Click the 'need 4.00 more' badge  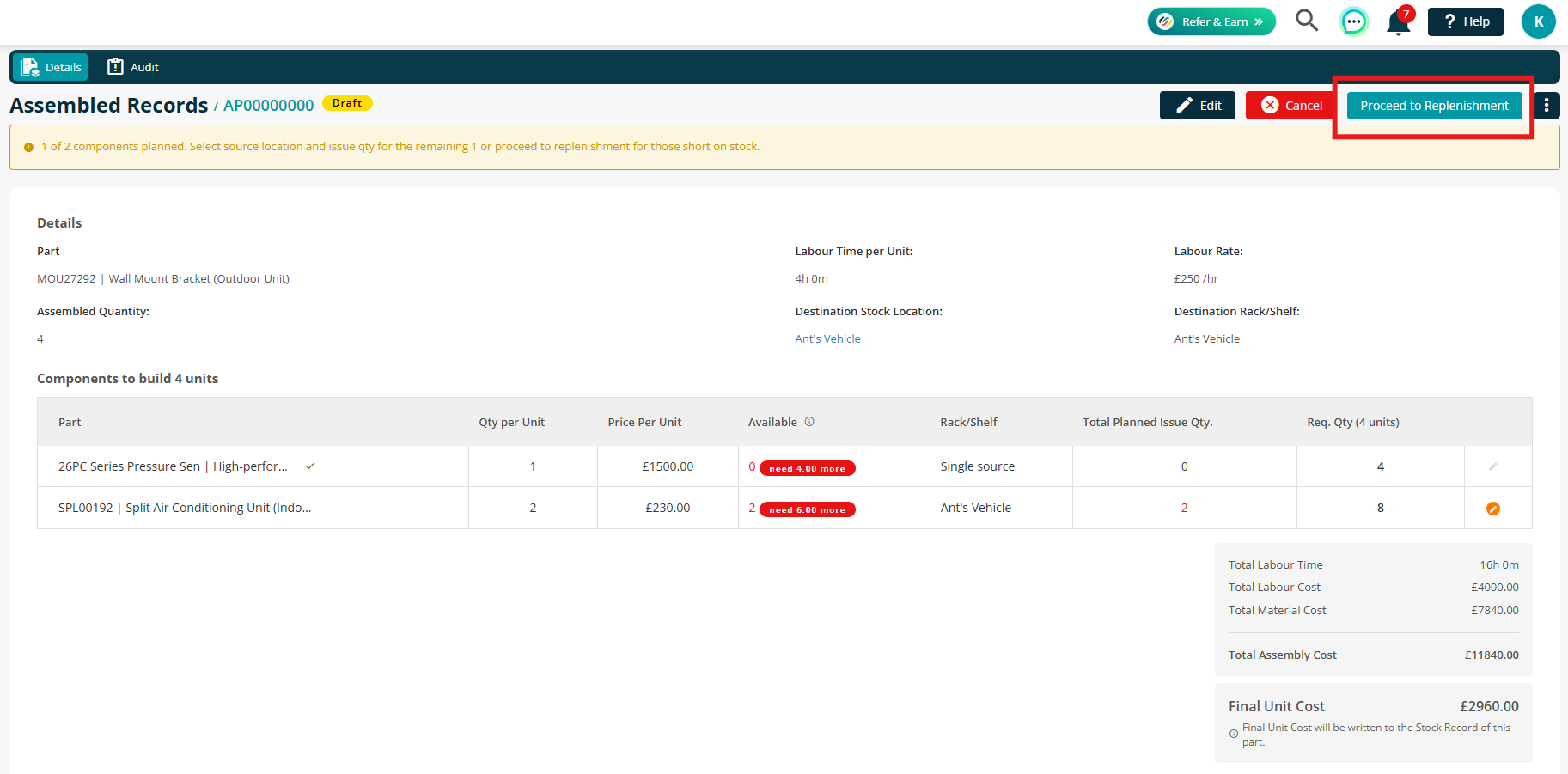(807, 468)
